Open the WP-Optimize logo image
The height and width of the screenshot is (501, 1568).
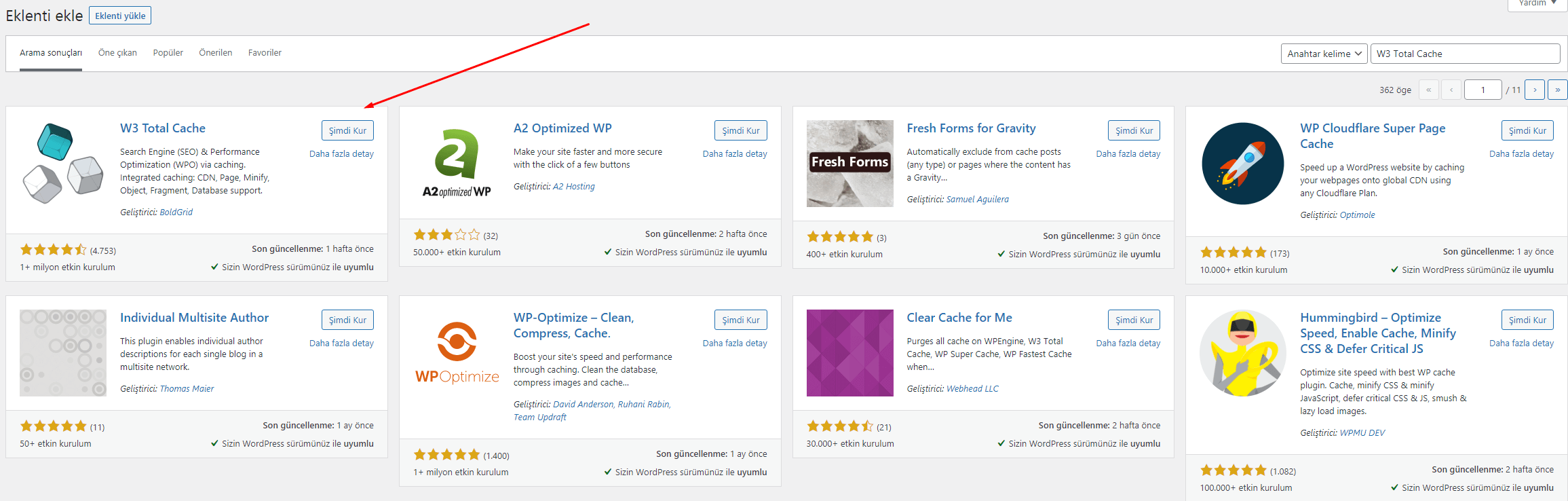pos(457,353)
